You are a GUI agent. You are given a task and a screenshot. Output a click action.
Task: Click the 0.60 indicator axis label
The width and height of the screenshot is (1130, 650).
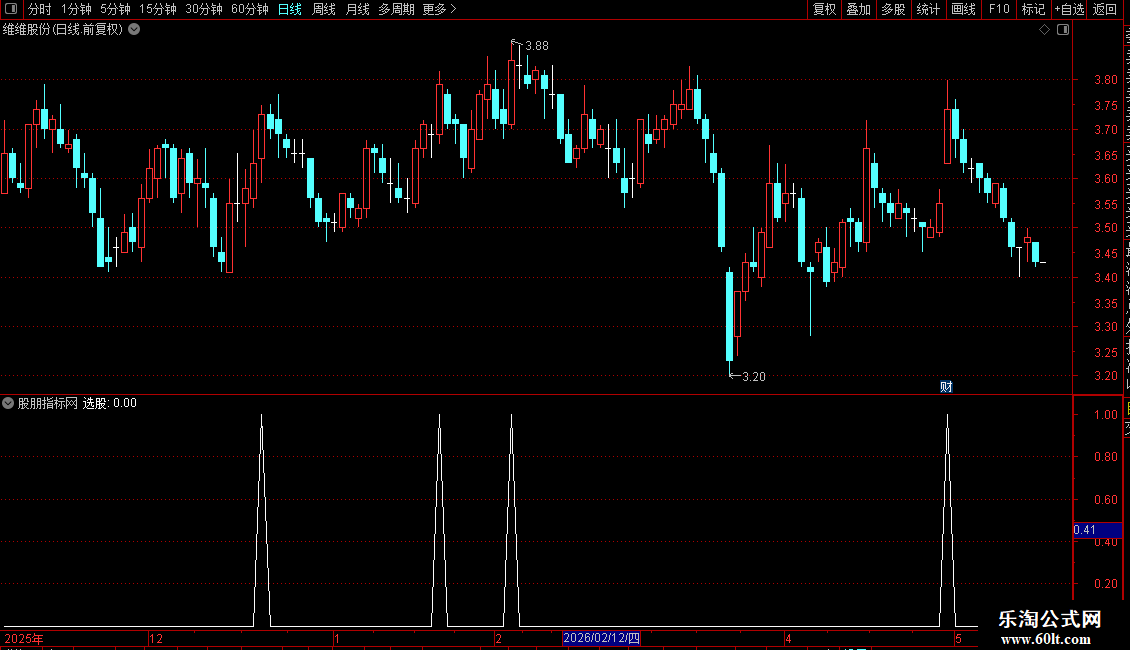point(1106,499)
